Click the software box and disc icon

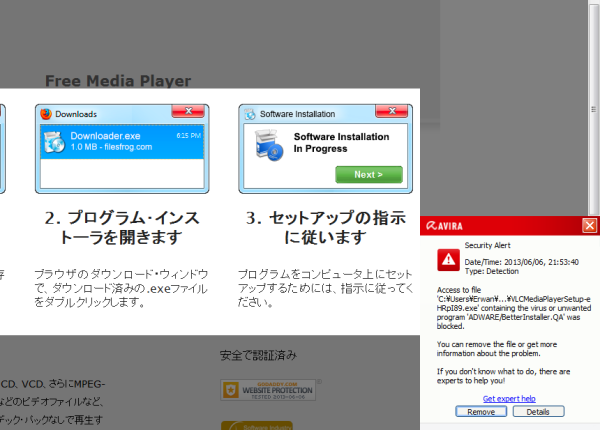pyautogui.click(x=269, y=145)
